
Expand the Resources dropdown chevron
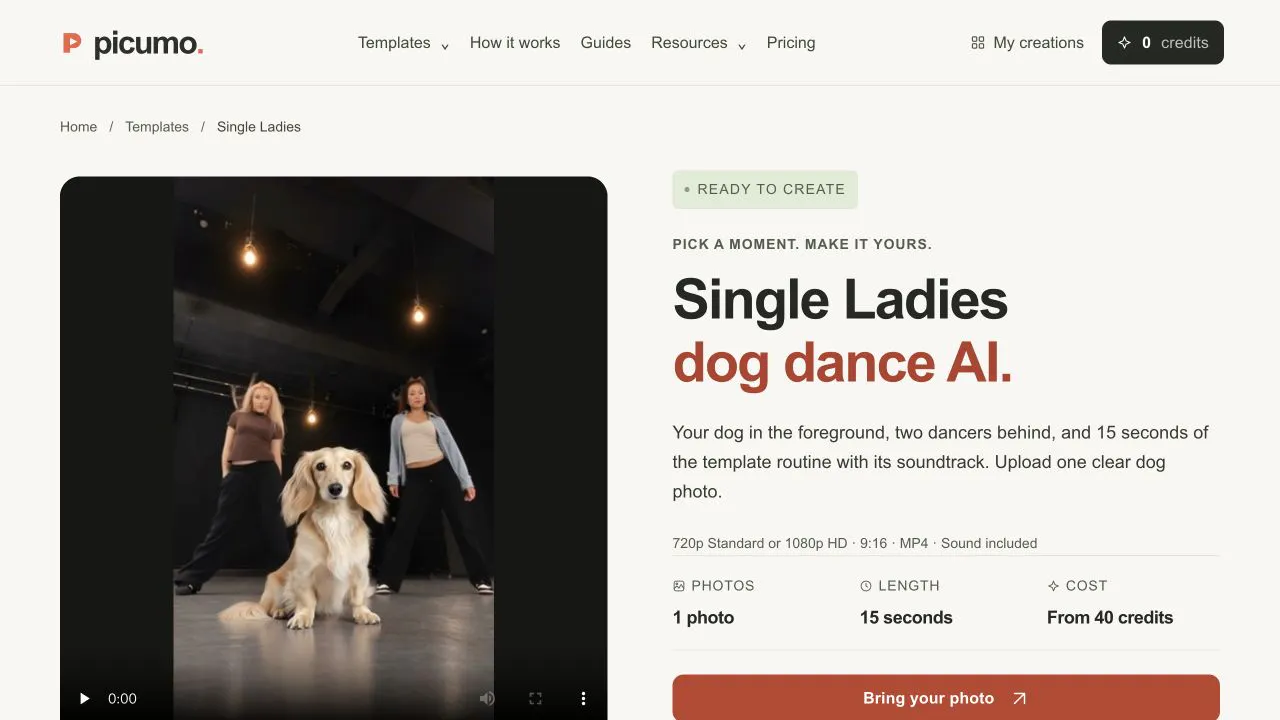tap(742, 46)
